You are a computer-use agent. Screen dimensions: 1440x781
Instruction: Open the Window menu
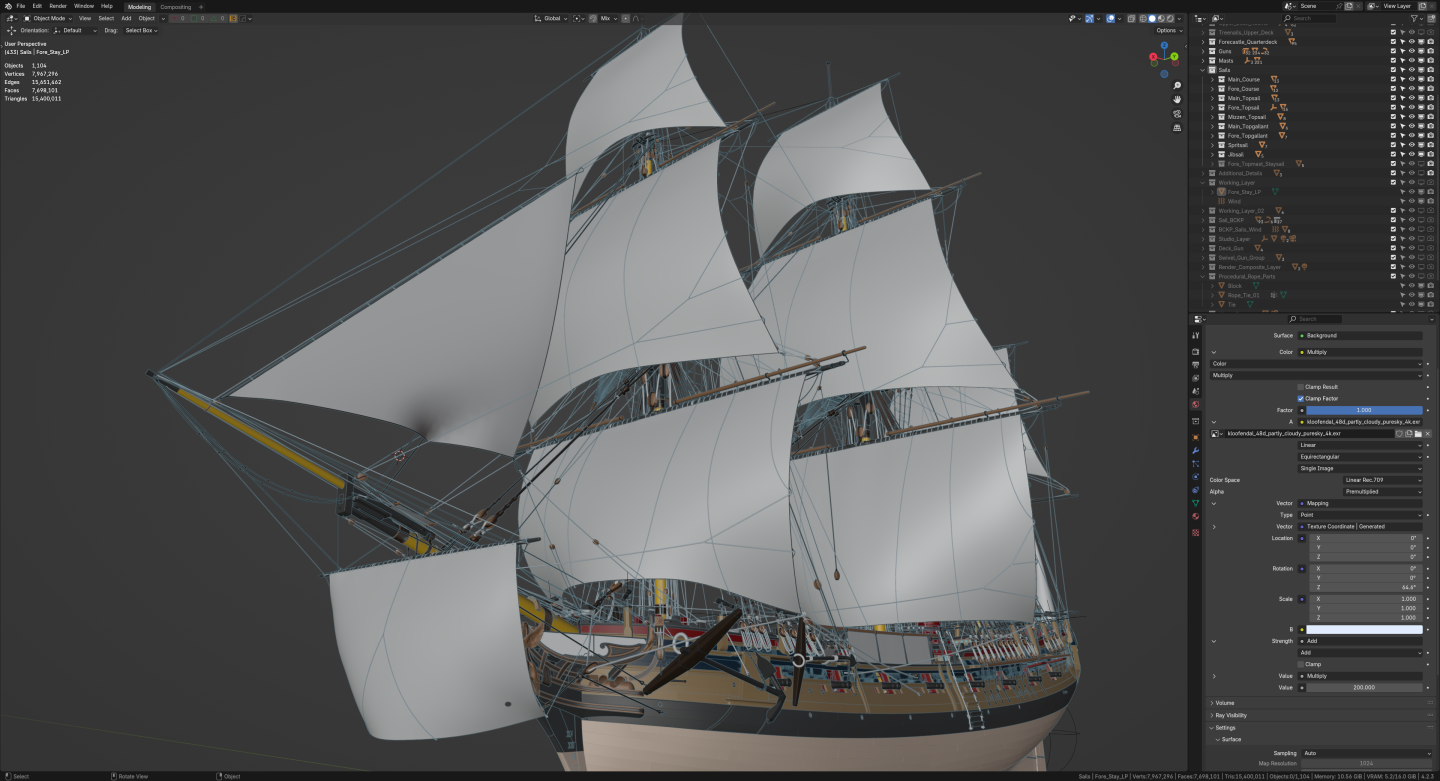(x=84, y=6)
